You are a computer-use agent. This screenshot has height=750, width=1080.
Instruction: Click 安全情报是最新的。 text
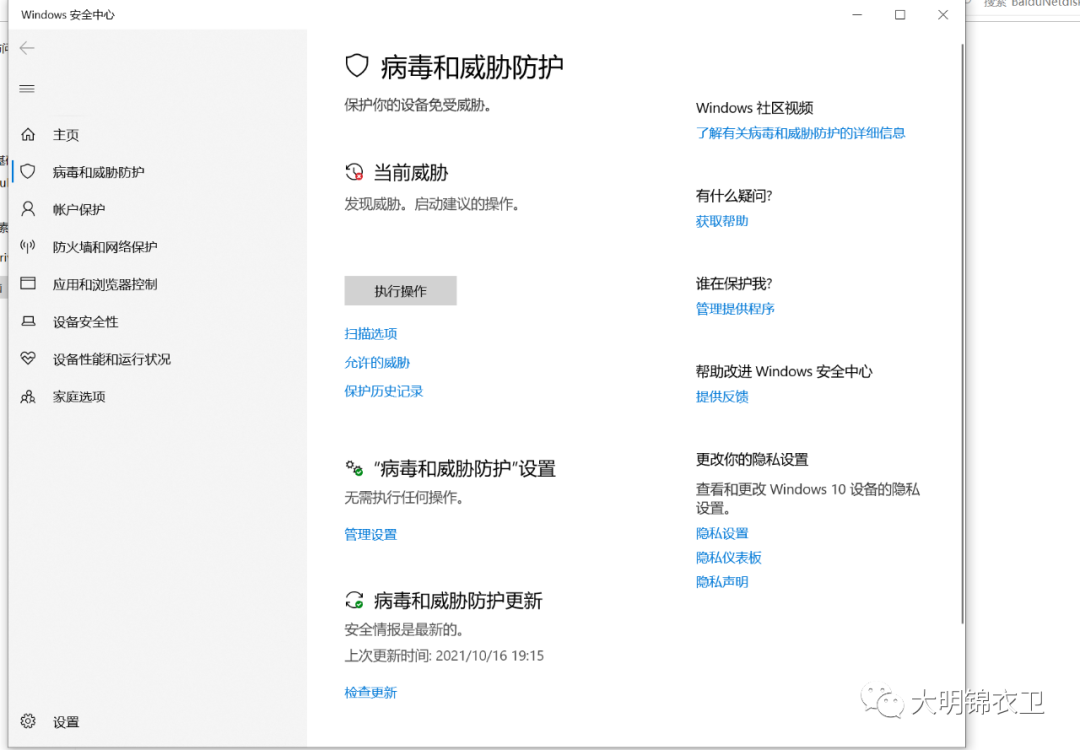pos(404,629)
